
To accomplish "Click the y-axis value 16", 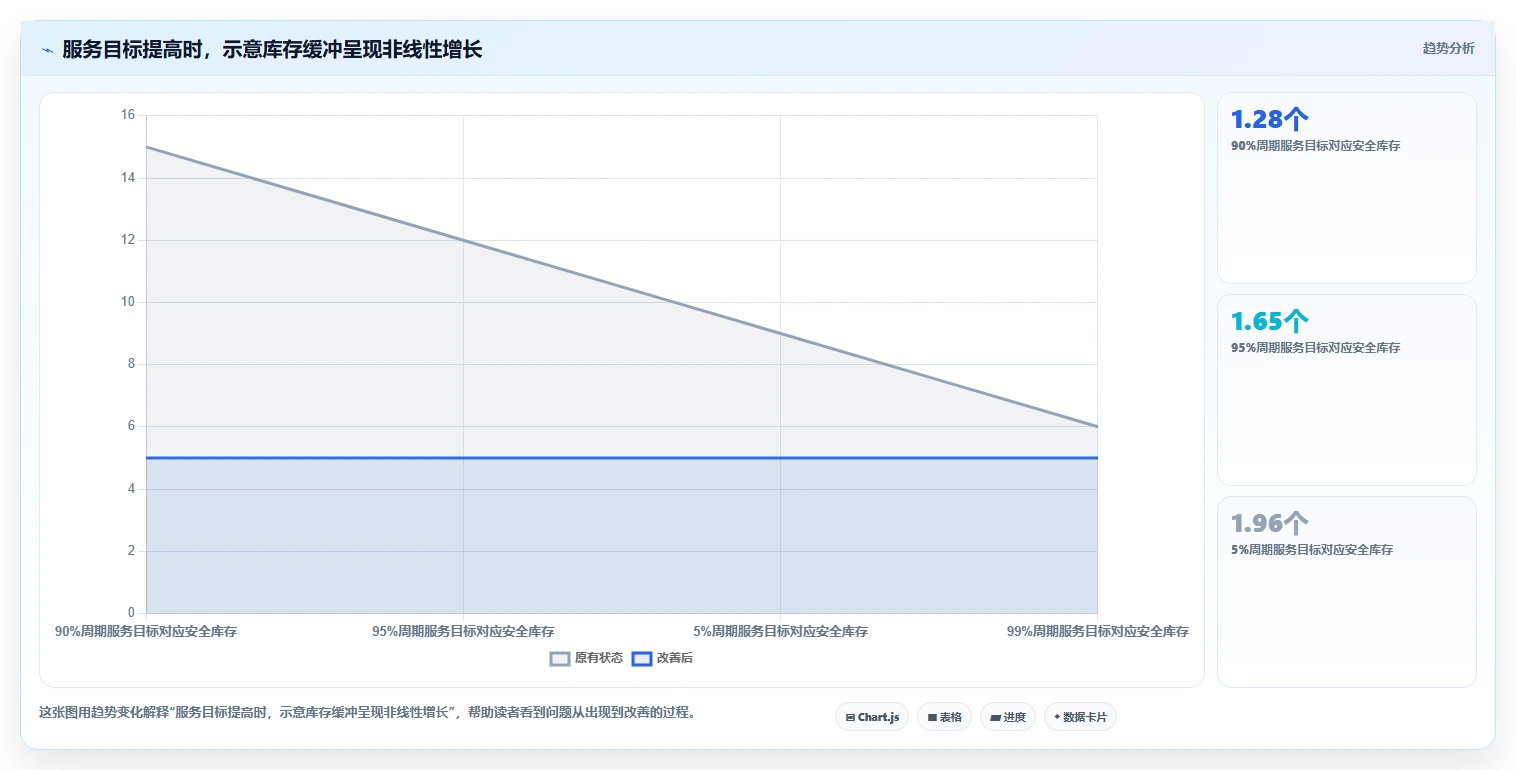I will click(x=128, y=115).
